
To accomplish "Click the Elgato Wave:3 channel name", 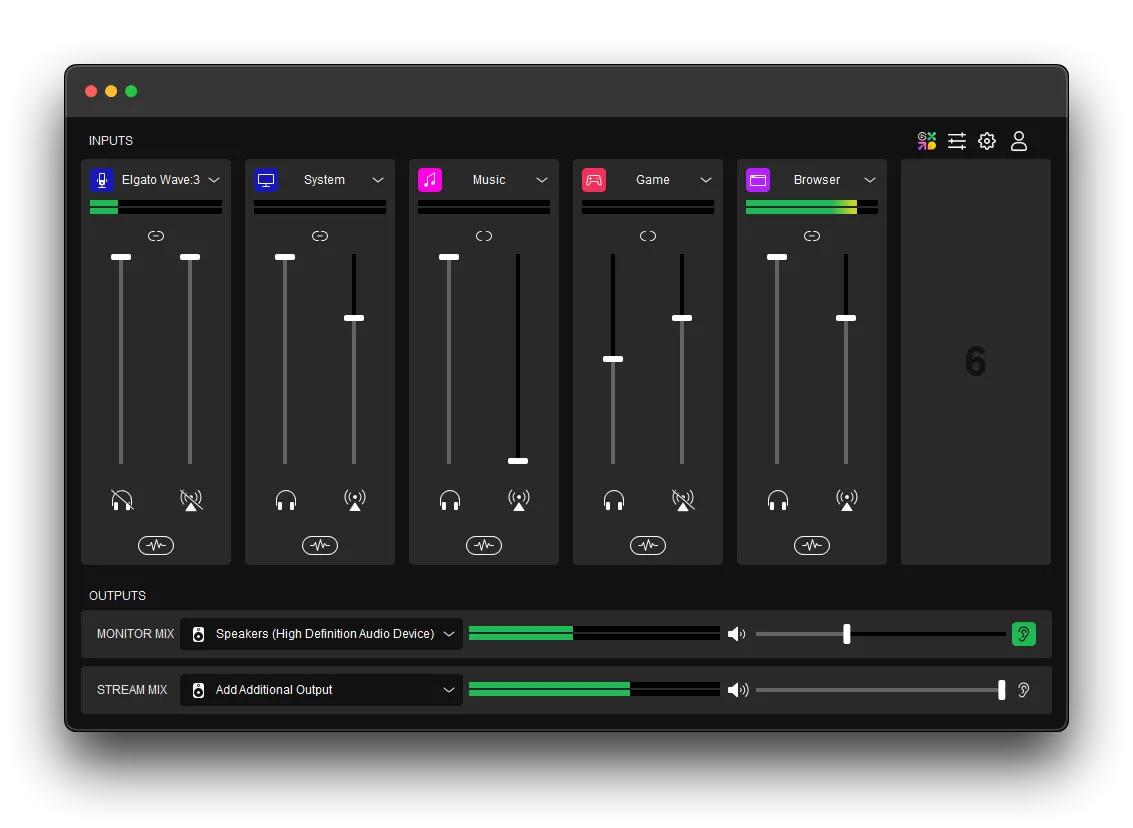I will click(x=161, y=180).
